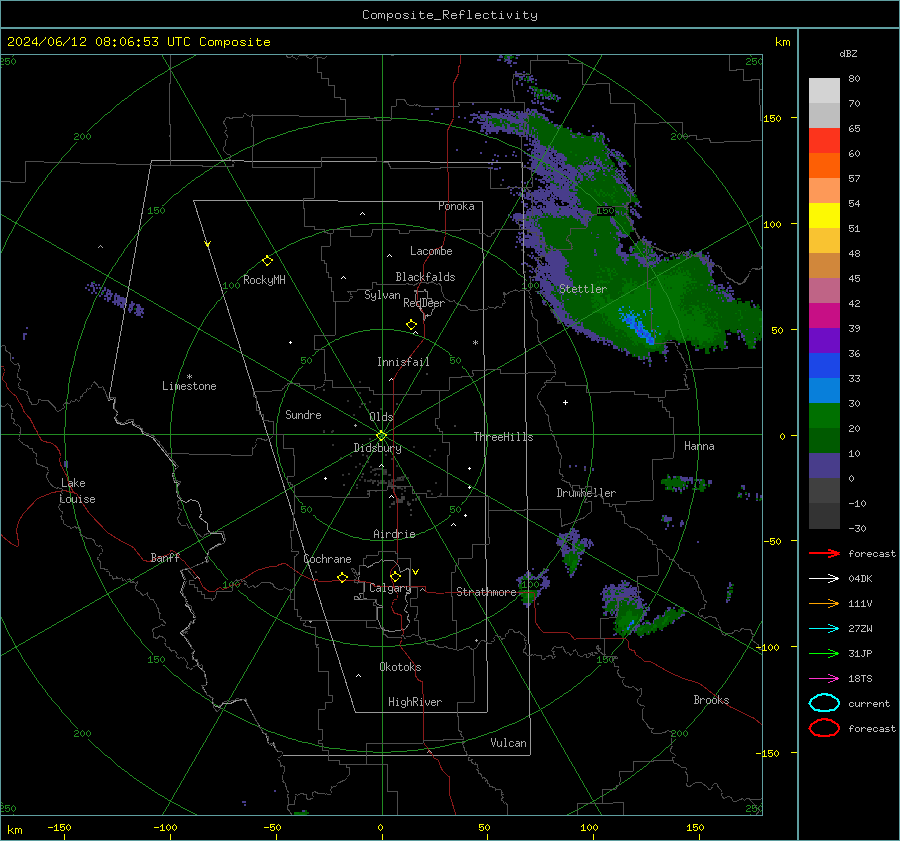Screen dimensions: 900x841
Task: Click the Calgary city label
Action: pos(390,588)
